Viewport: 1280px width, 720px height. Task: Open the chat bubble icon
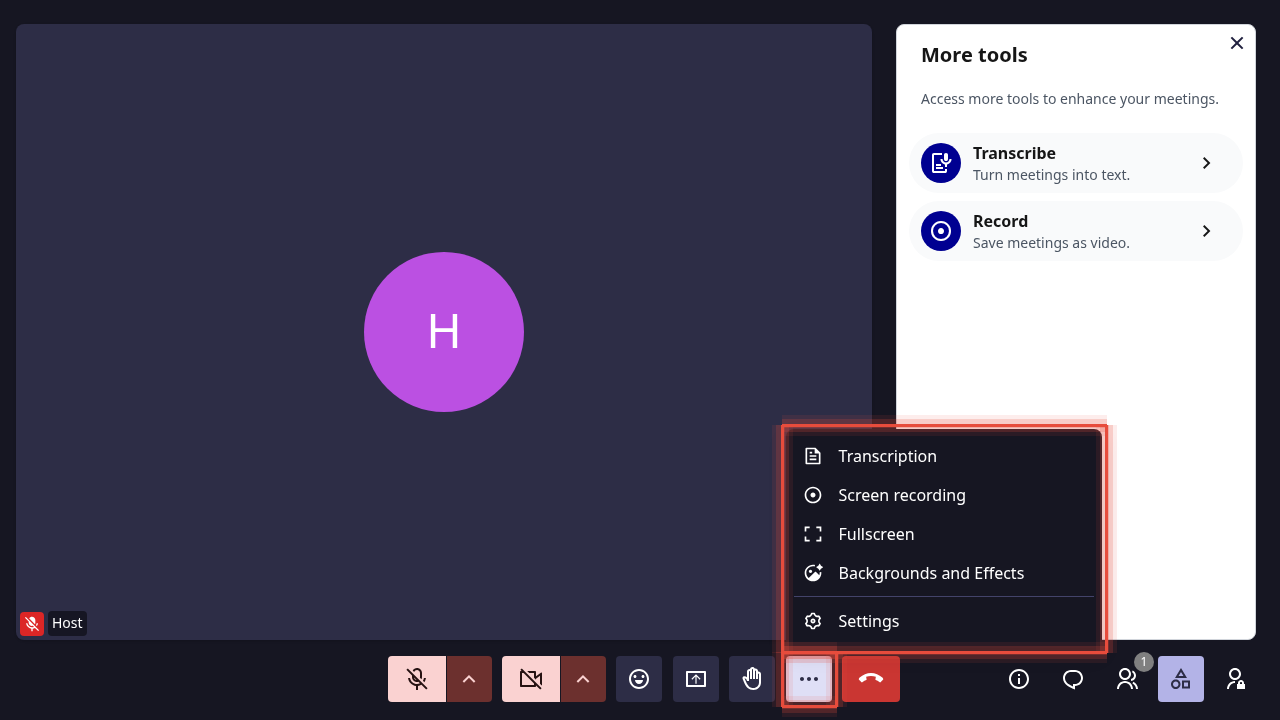tap(1073, 679)
